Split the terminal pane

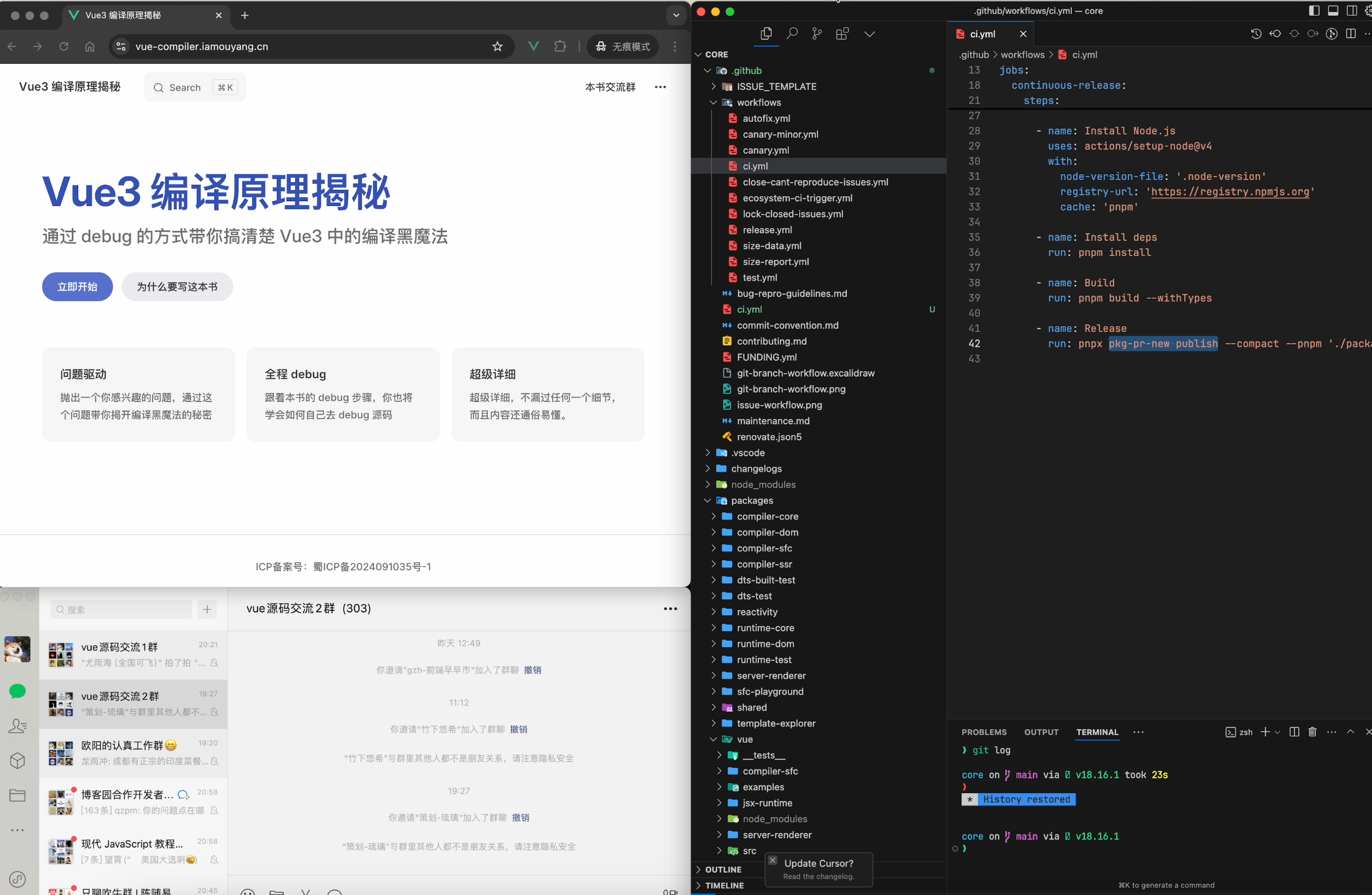pos(1294,732)
